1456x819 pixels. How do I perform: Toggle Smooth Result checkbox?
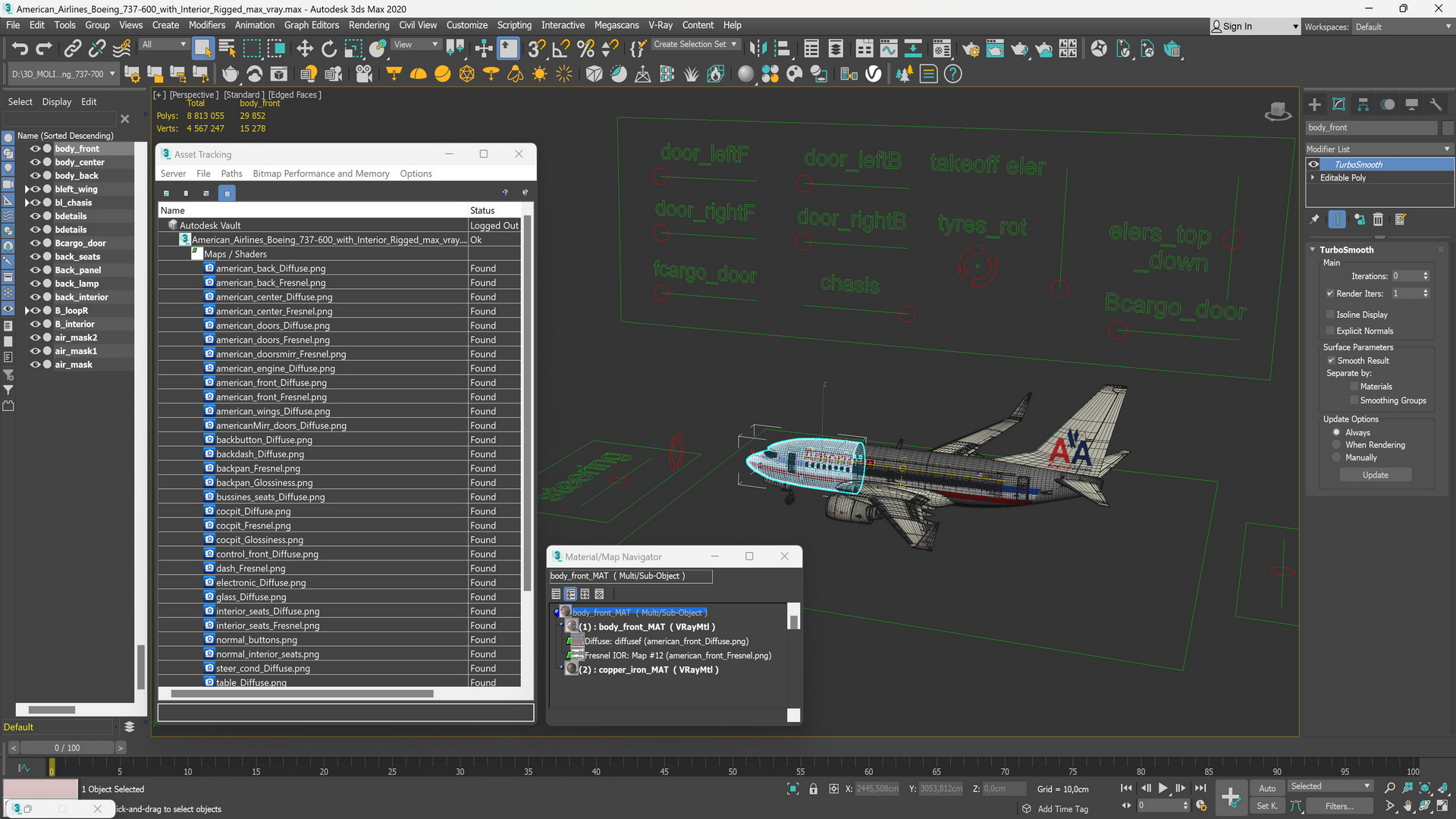pyautogui.click(x=1330, y=361)
